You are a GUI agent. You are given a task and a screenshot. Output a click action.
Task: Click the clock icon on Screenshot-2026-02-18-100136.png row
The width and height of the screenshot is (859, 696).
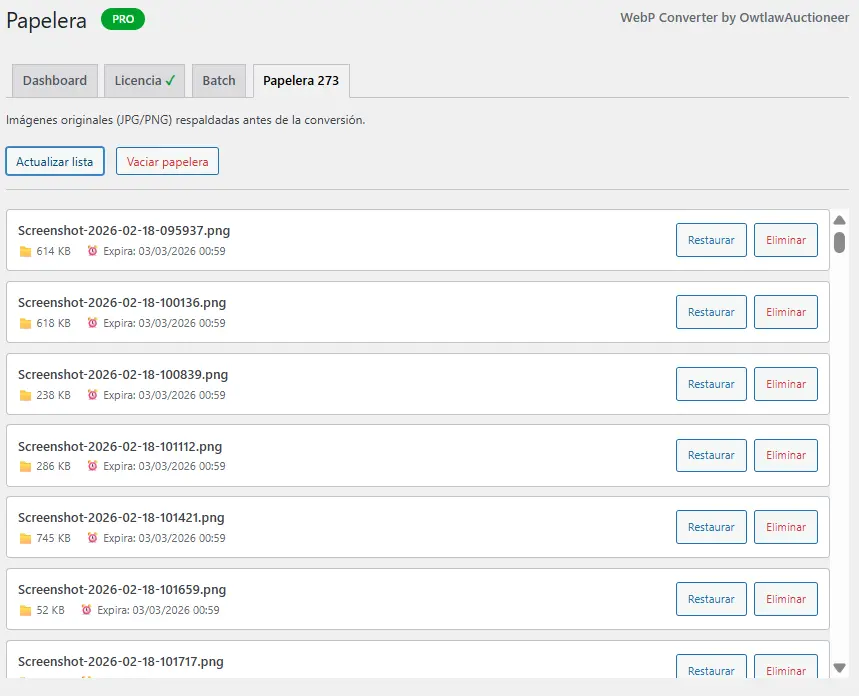(x=93, y=323)
